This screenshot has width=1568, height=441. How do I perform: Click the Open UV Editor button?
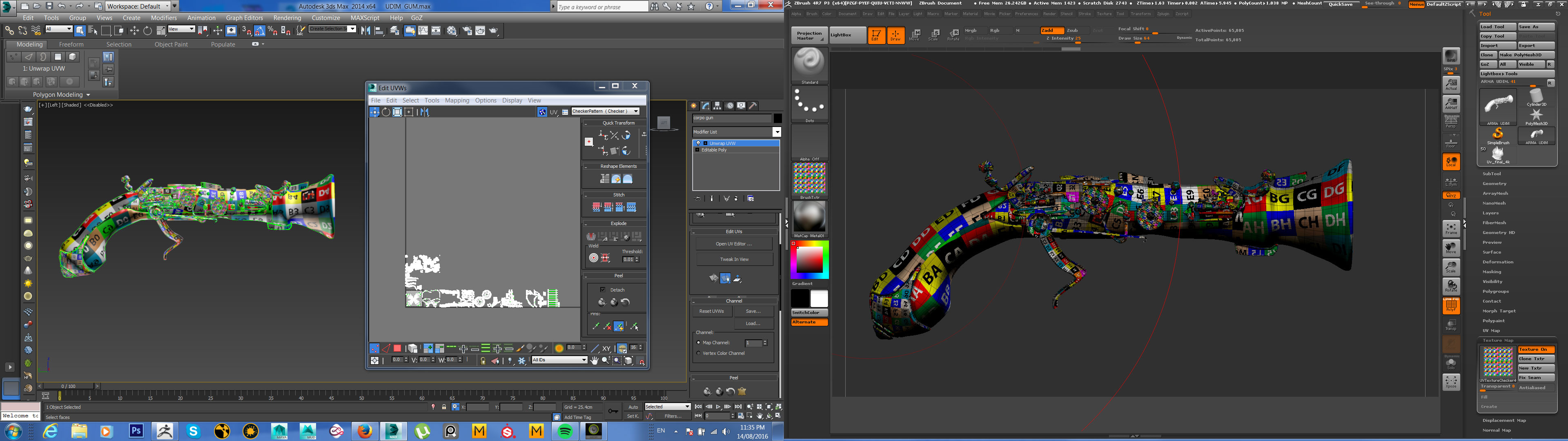click(x=734, y=244)
